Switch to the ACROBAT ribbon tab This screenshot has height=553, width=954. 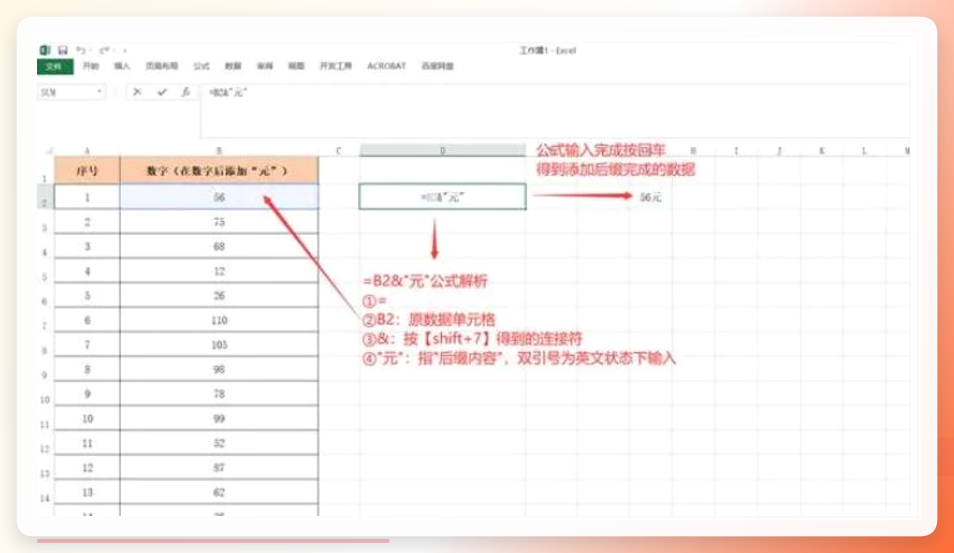click(x=386, y=66)
